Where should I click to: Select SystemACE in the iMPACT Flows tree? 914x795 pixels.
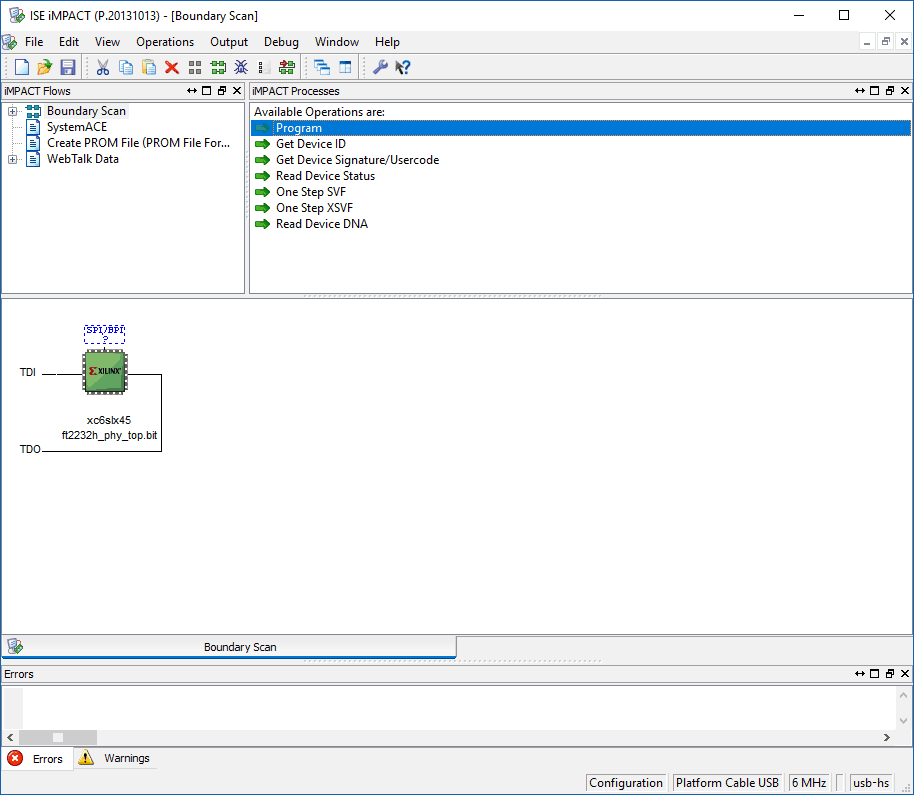tap(76, 127)
